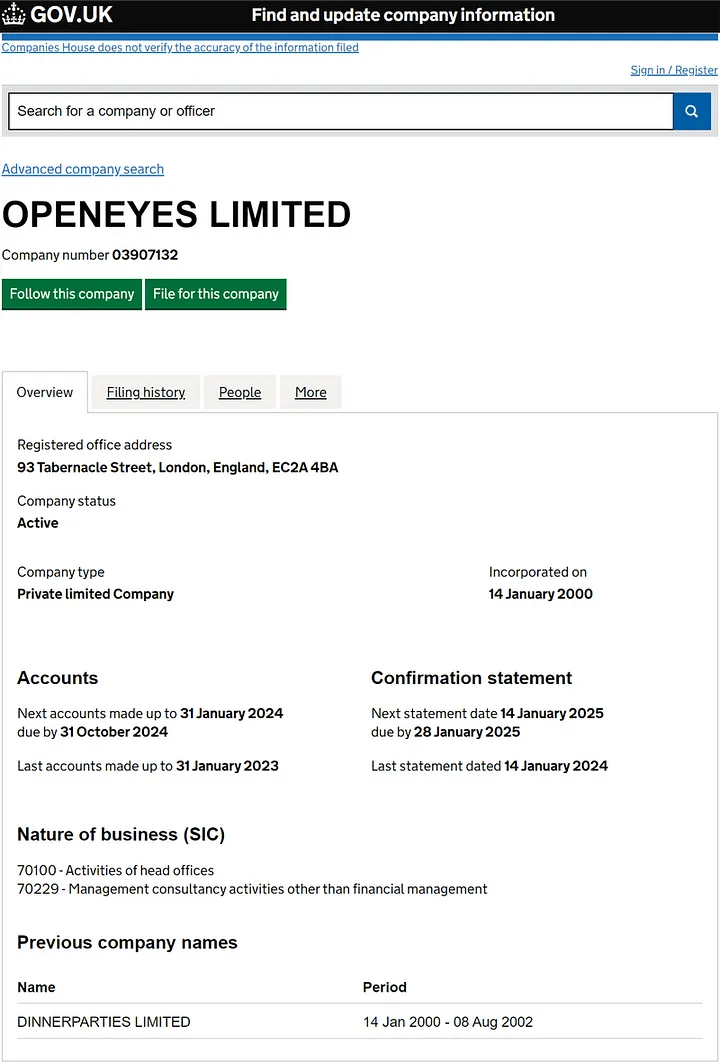Click the incorporation date 14 January 2000

(x=541, y=594)
